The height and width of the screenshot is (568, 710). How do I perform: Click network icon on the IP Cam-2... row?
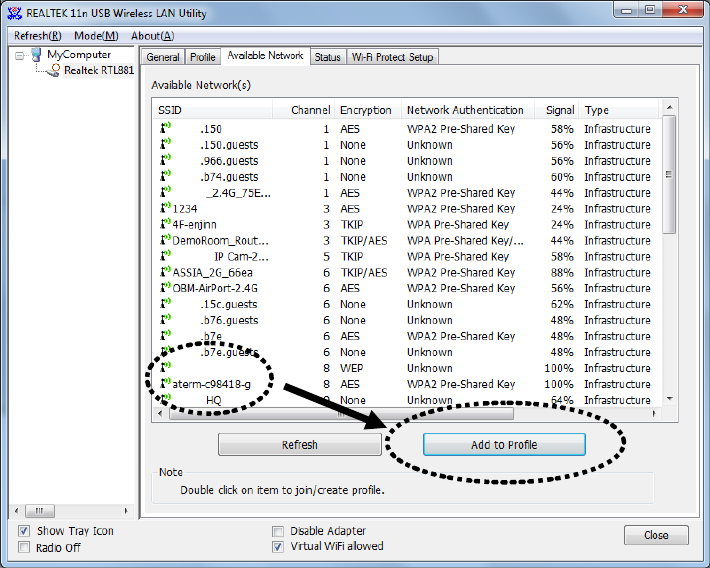166,255
